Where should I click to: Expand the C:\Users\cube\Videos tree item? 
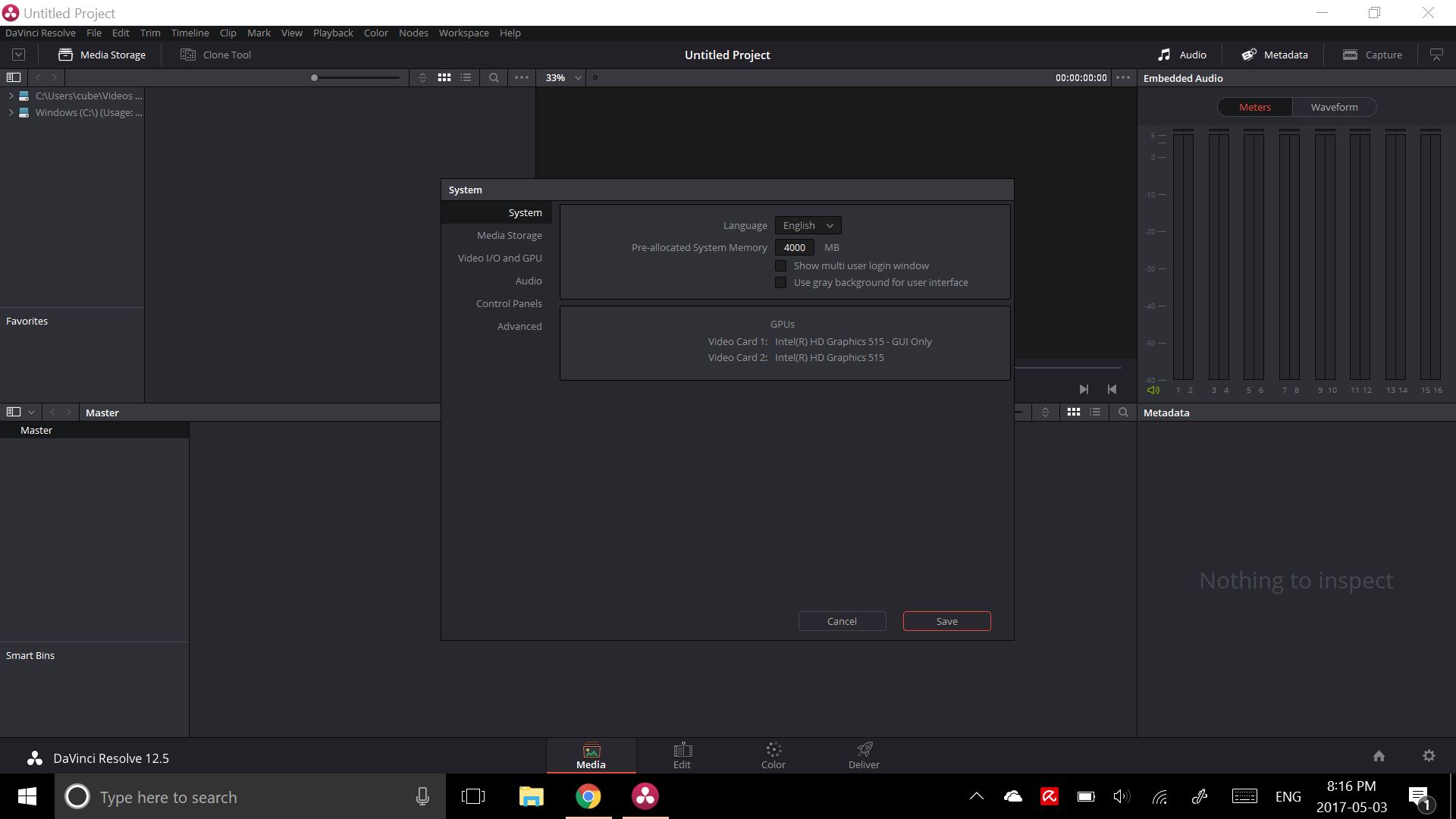tap(11, 96)
